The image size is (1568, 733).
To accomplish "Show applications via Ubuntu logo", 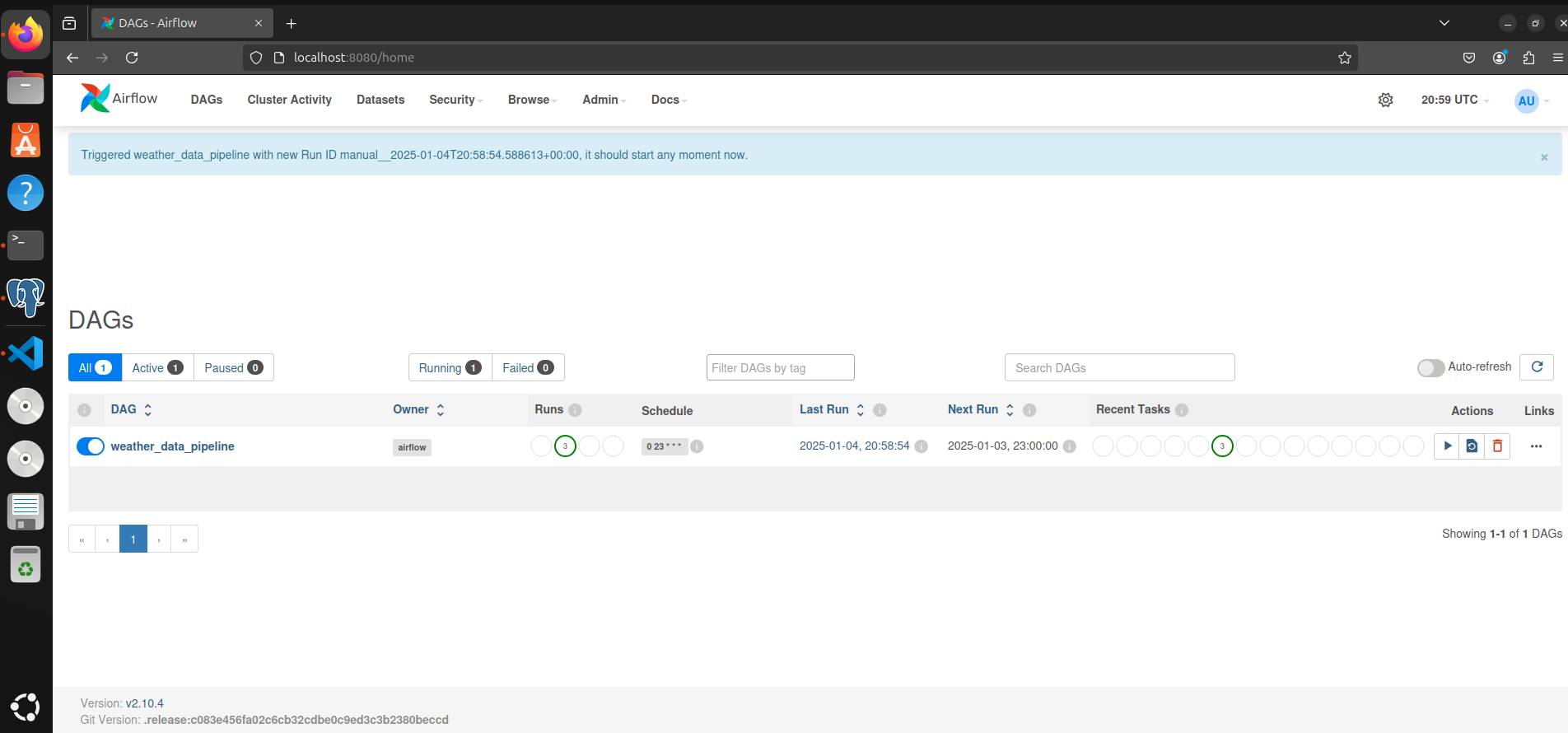I will point(26,707).
